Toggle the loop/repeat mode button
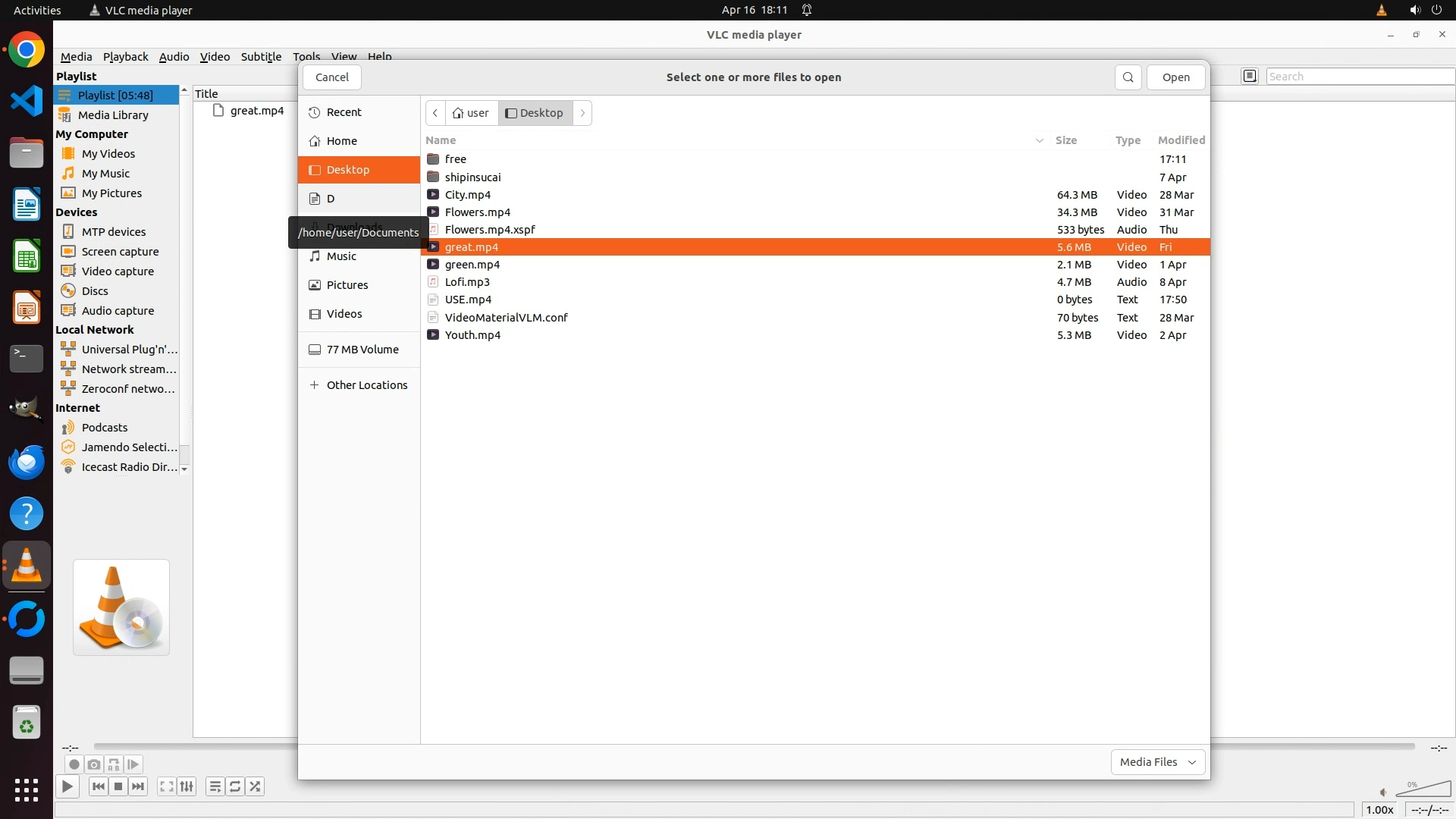The image size is (1456, 819). 235,786
